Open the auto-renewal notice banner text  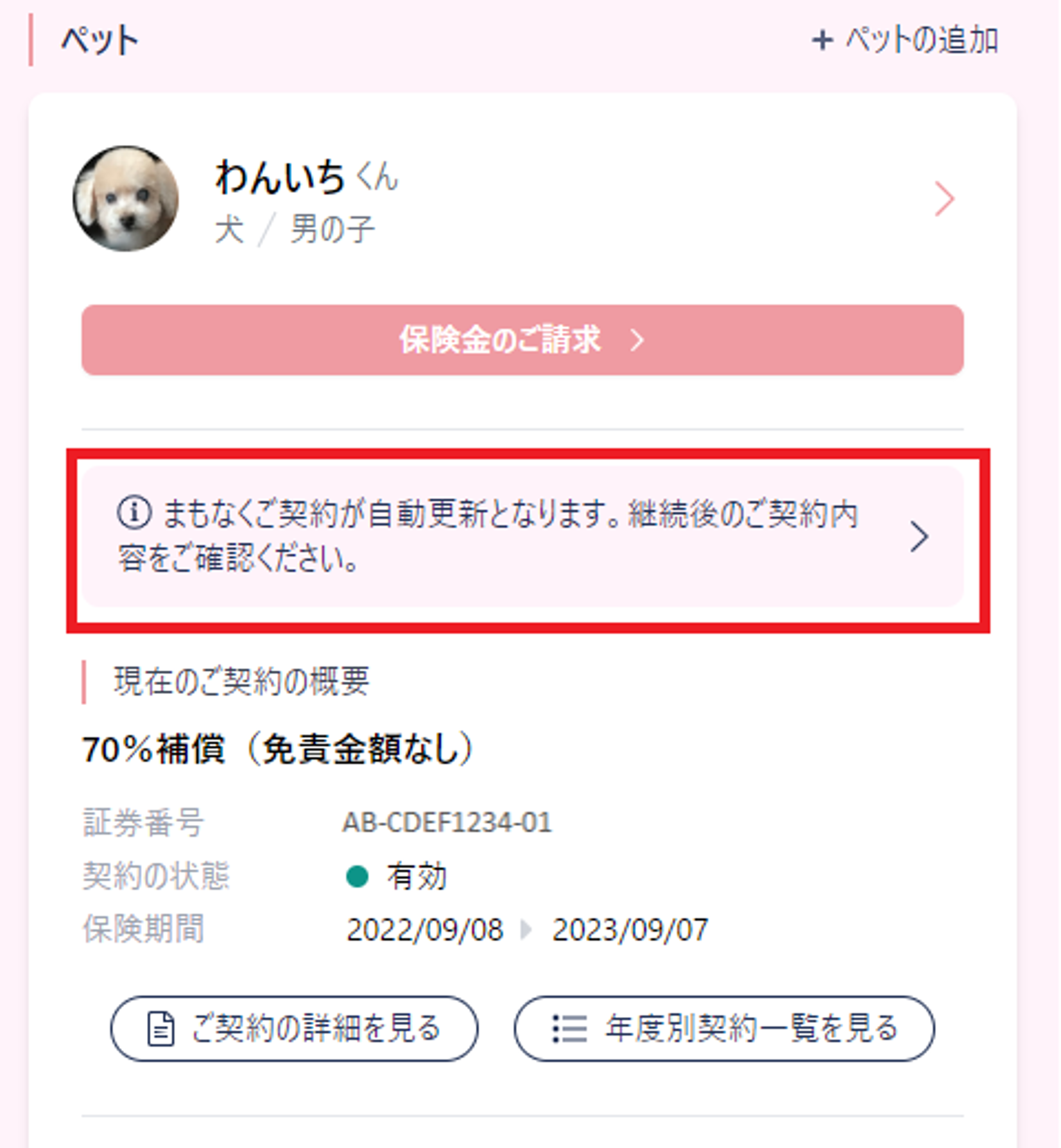pyautogui.click(x=488, y=536)
